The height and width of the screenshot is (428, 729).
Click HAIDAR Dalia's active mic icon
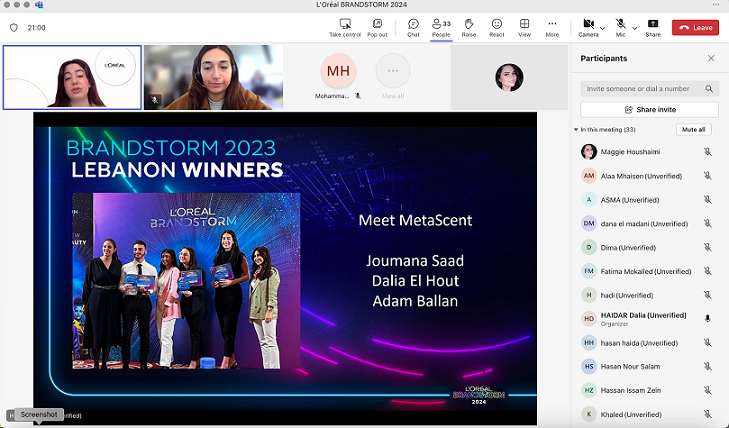click(708, 318)
